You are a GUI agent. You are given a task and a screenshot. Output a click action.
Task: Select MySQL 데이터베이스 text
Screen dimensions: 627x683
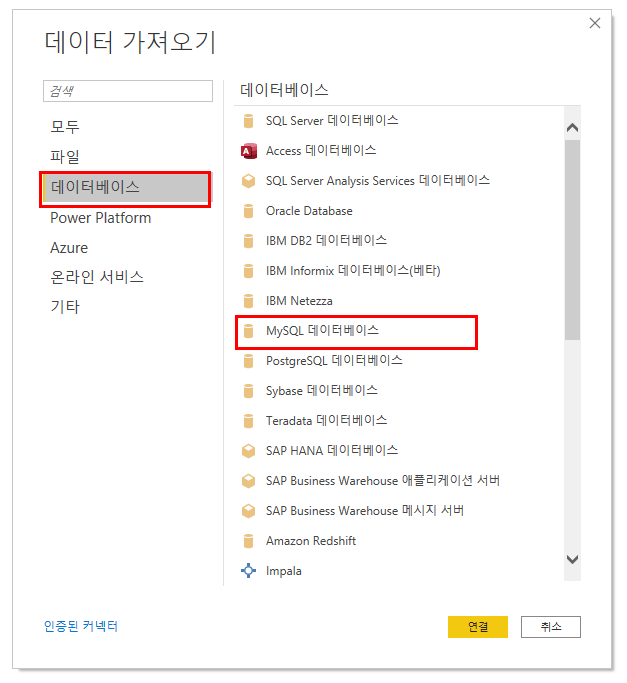coord(322,331)
